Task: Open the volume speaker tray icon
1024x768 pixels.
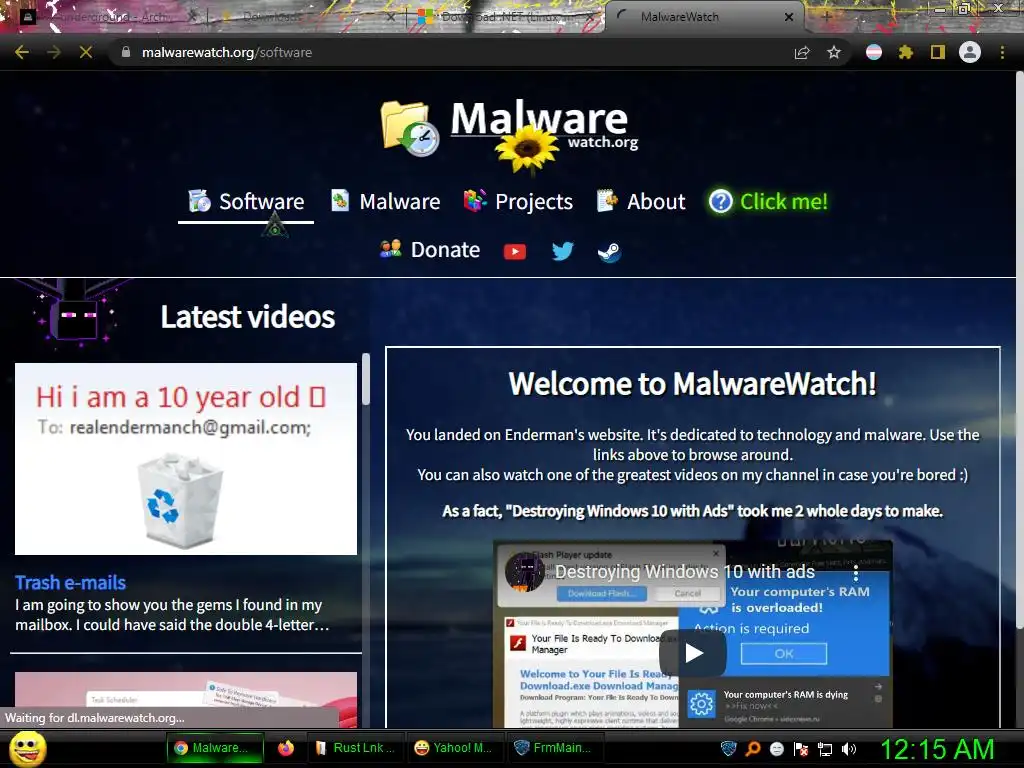Action: point(849,749)
